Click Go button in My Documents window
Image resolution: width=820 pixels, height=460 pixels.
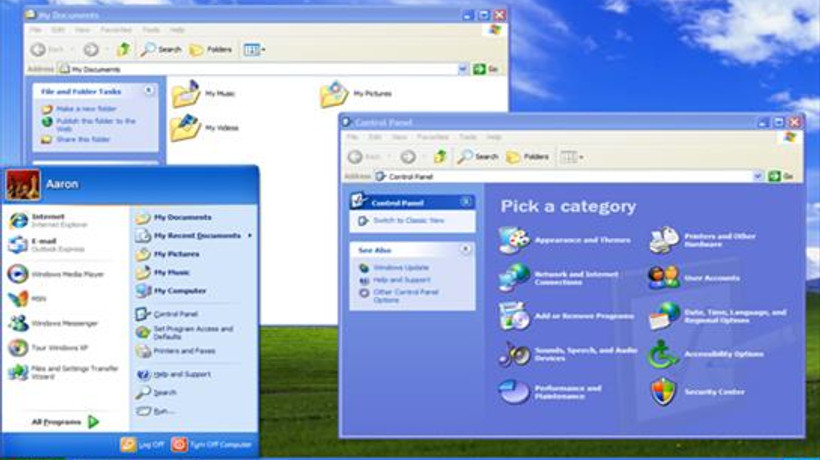click(x=486, y=69)
